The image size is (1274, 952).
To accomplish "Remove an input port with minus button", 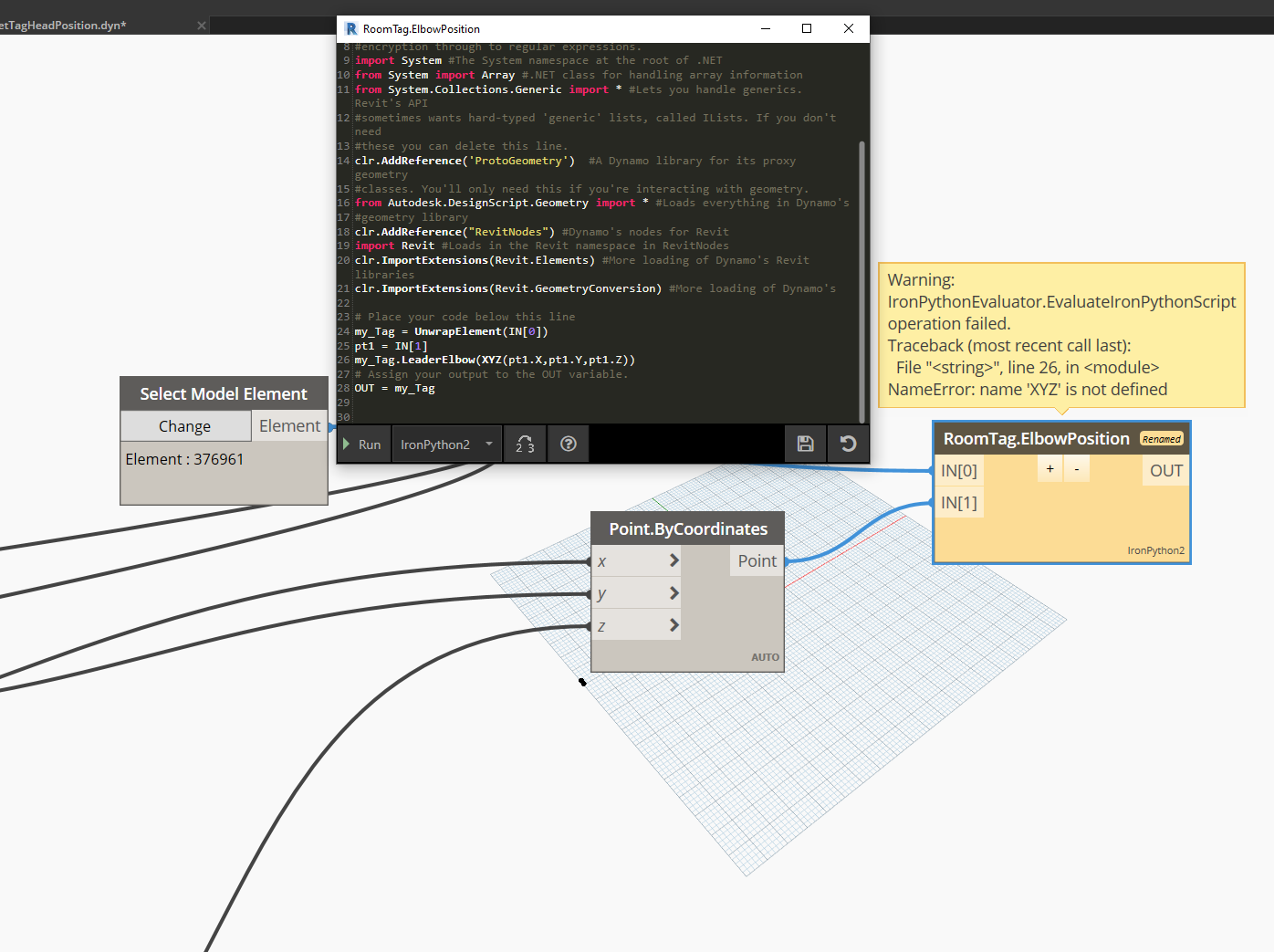I will [1077, 469].
